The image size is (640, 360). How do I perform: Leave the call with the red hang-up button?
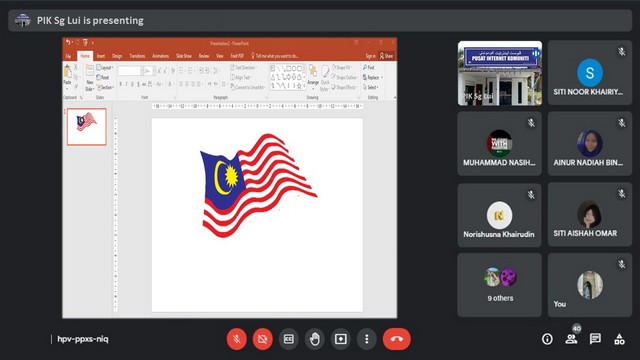pyautogui.click(x=396, y=339)
